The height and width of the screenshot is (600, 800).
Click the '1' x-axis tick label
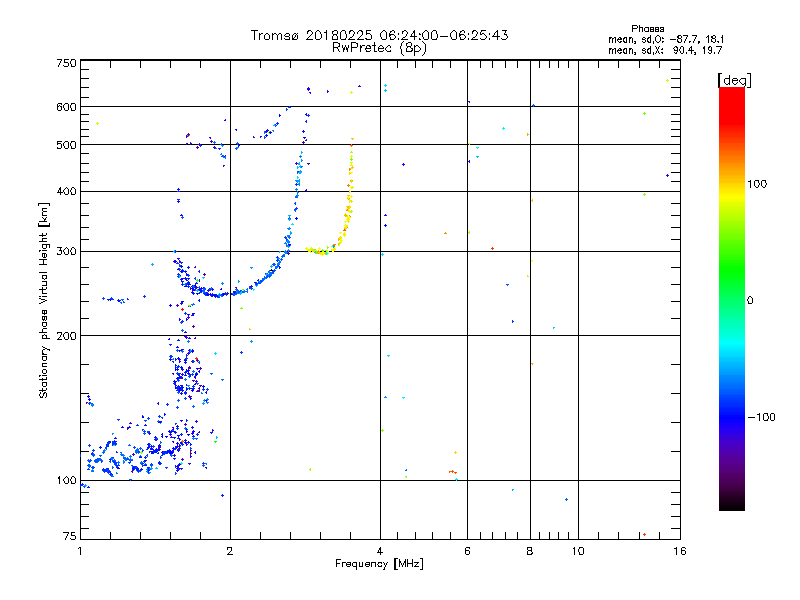[x=80, y=551]
